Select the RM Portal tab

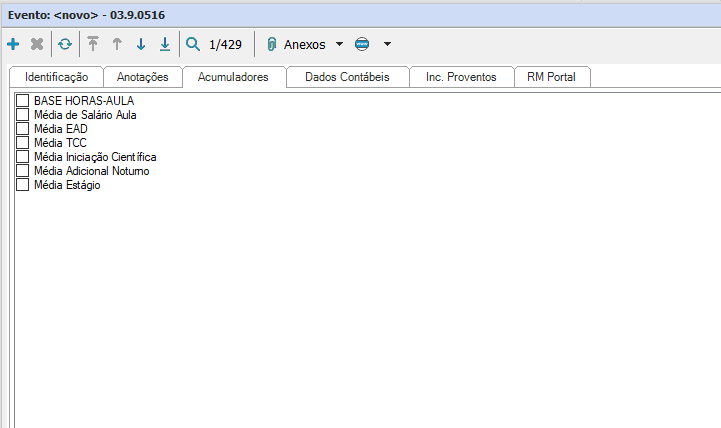pyautogui.click(x=551, y=77)
